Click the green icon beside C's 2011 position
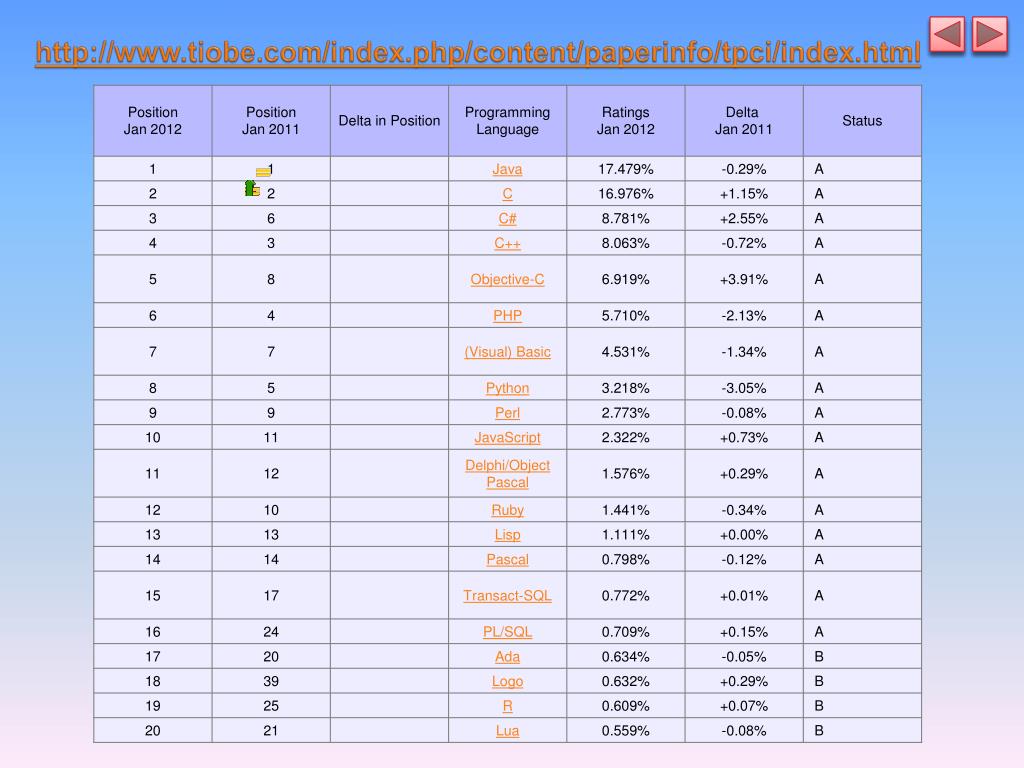The height and width of the screenshot is (768, 1024). [x=253, y=189]
